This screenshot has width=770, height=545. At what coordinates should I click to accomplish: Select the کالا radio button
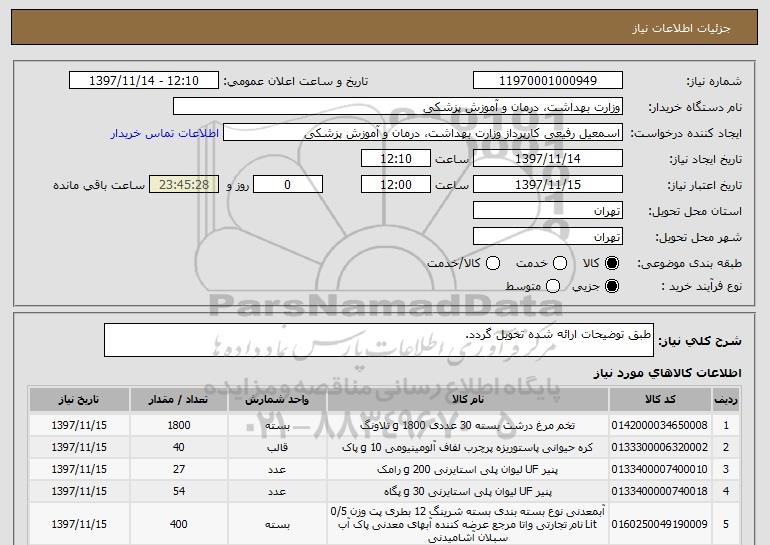612,263
